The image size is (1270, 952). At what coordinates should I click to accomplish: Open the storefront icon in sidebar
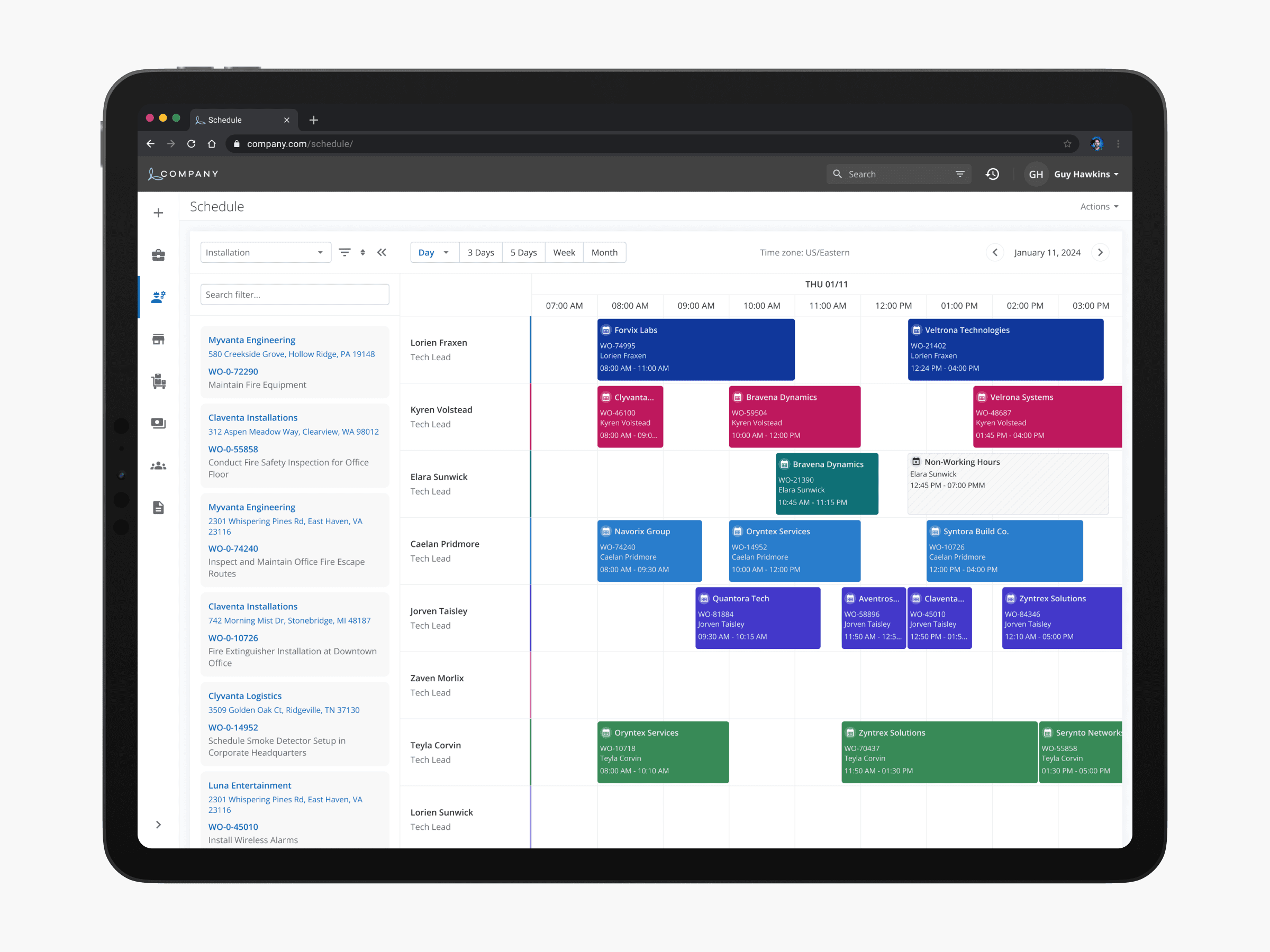pos(158,339)
